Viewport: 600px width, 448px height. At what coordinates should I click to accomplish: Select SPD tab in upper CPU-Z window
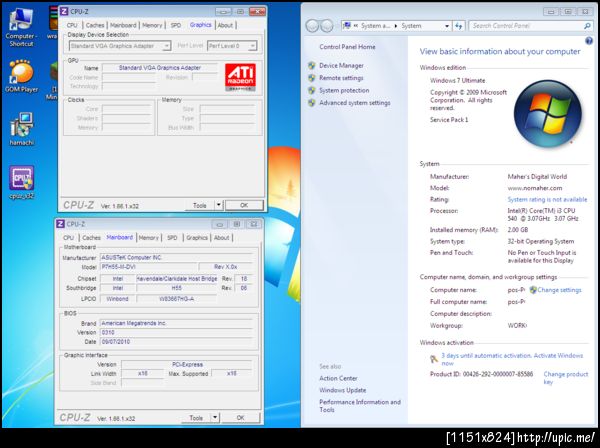tap(176, 25)
